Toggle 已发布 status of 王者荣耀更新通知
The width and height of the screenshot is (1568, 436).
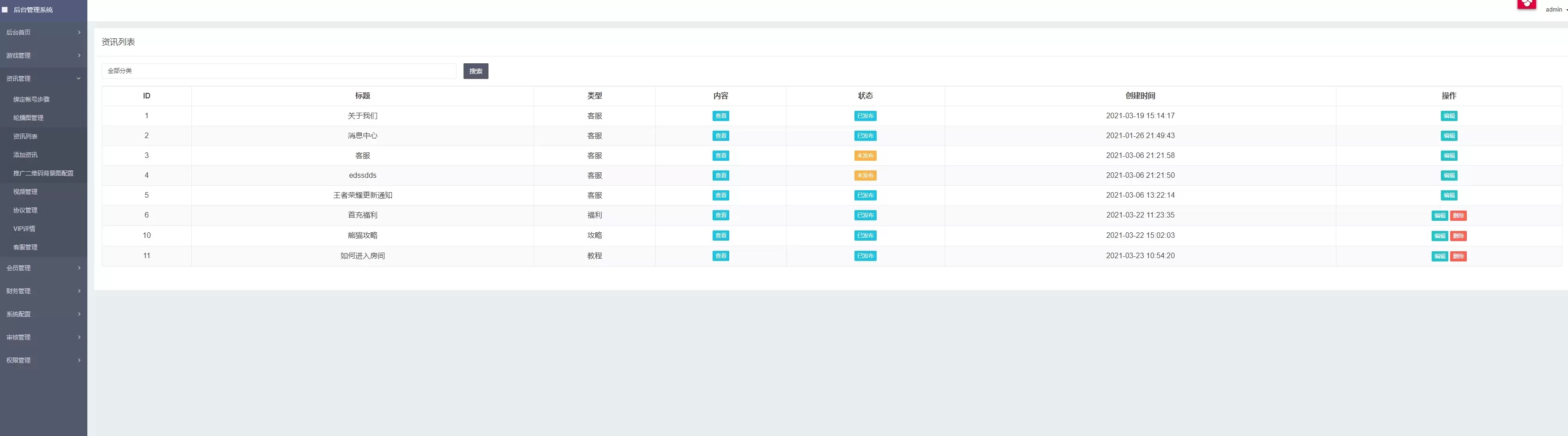865,196
